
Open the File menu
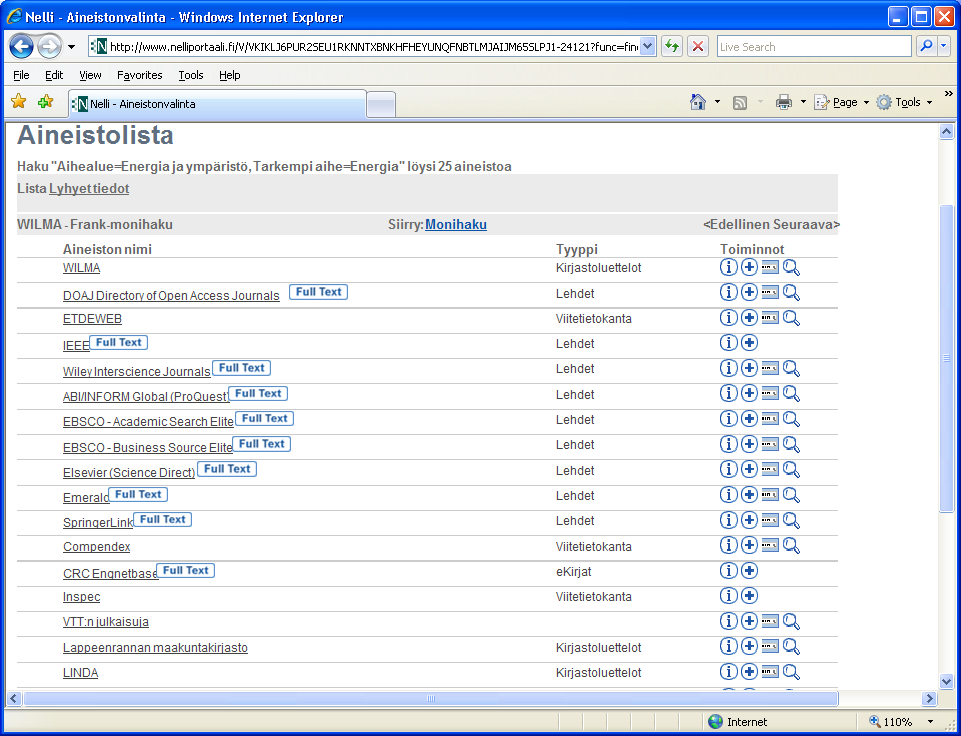coord(21,75)
